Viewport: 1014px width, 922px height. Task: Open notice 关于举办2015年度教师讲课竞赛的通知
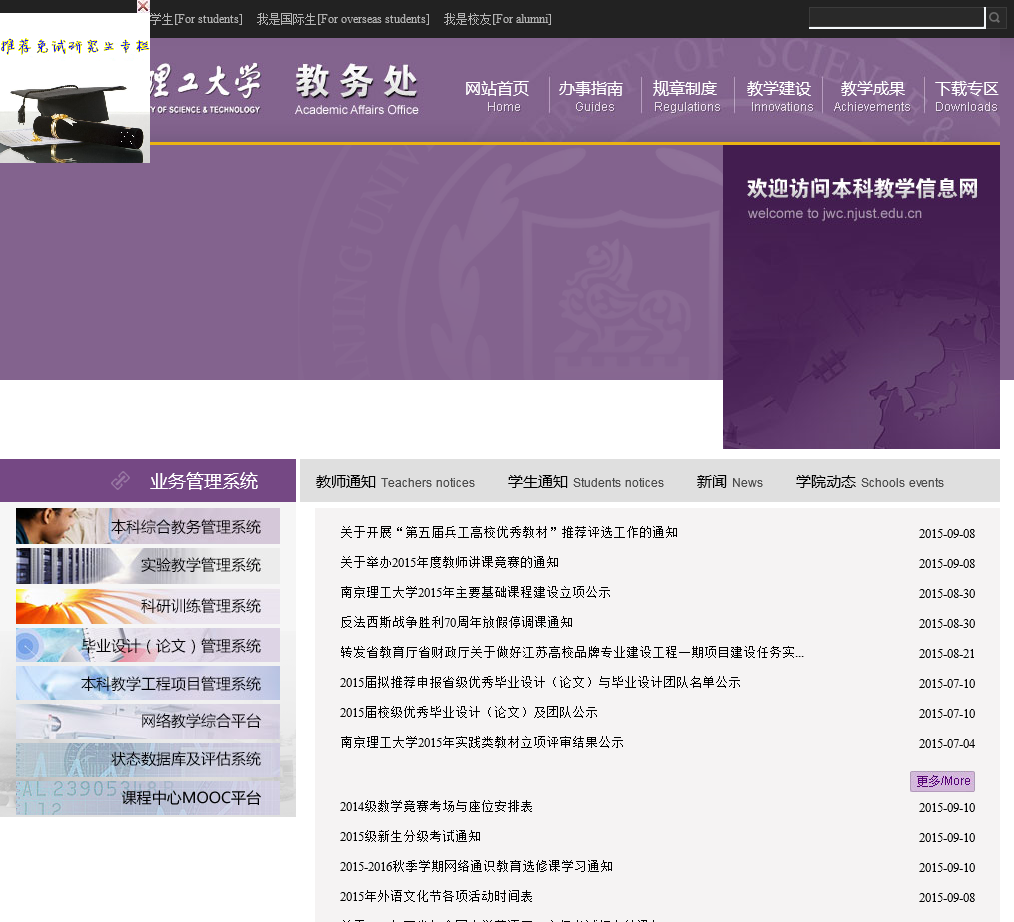[x=449, y=563]
